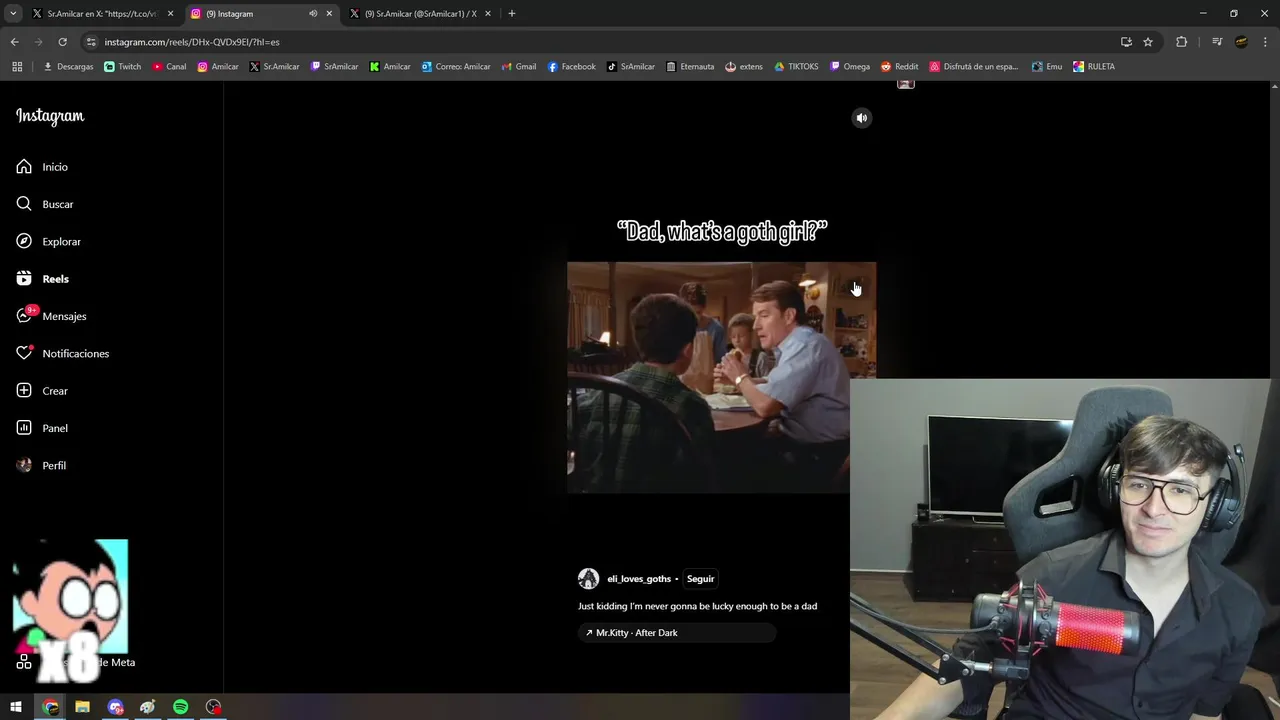Open Discord from the taskbar
This screenshot has height=720, width=1280.
coord(115,707)
